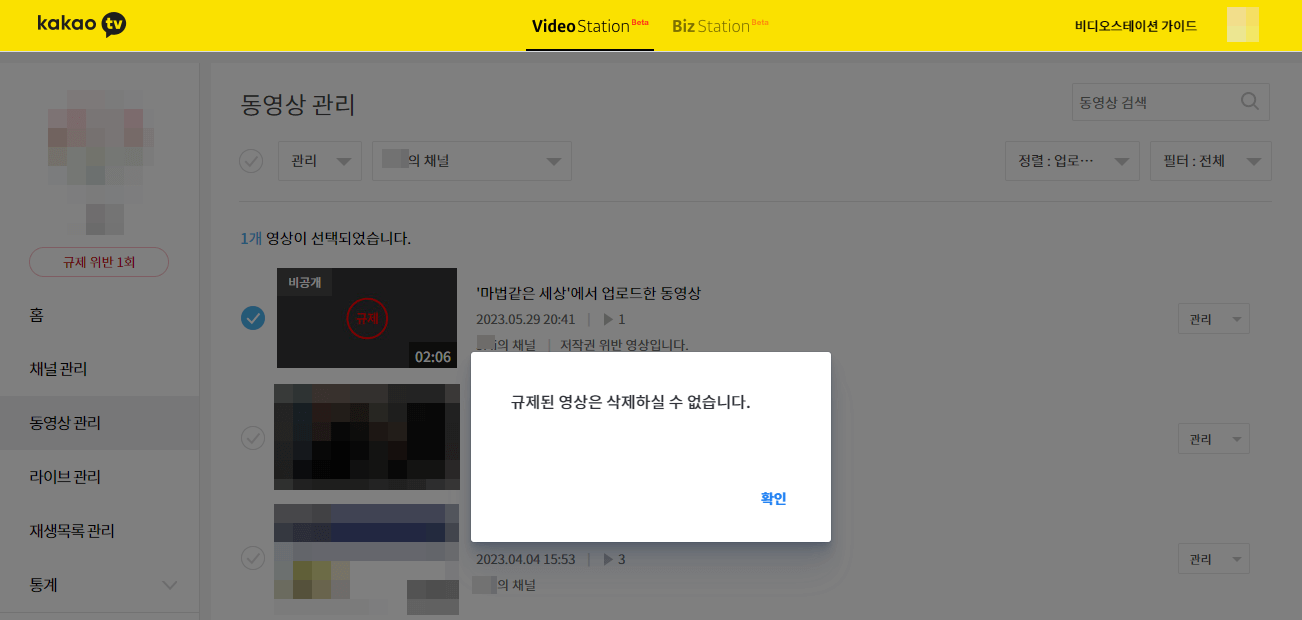Check the second video's selection circle
Image resolution: width=1302 pixels, height=620 pixels.
tap(252, 438)
